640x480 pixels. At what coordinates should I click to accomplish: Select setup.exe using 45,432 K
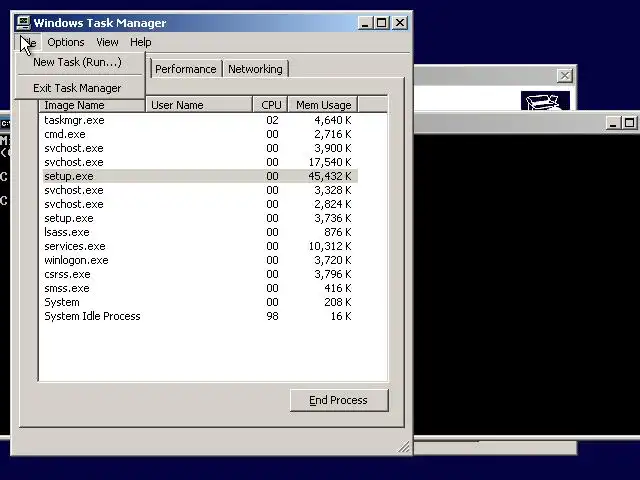coord(200,176)
